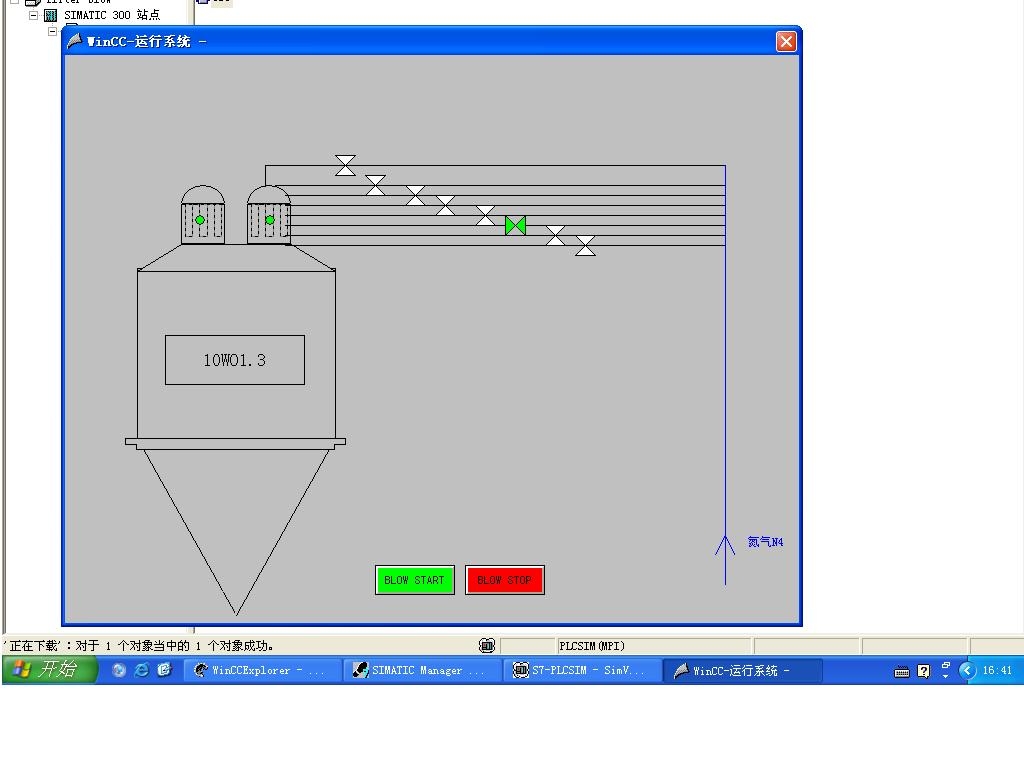The width and height of the screenshot is (1024, 768).
Task: Collapse the child node beneath SIMATIC 300 站点
Action: [52, 31]
